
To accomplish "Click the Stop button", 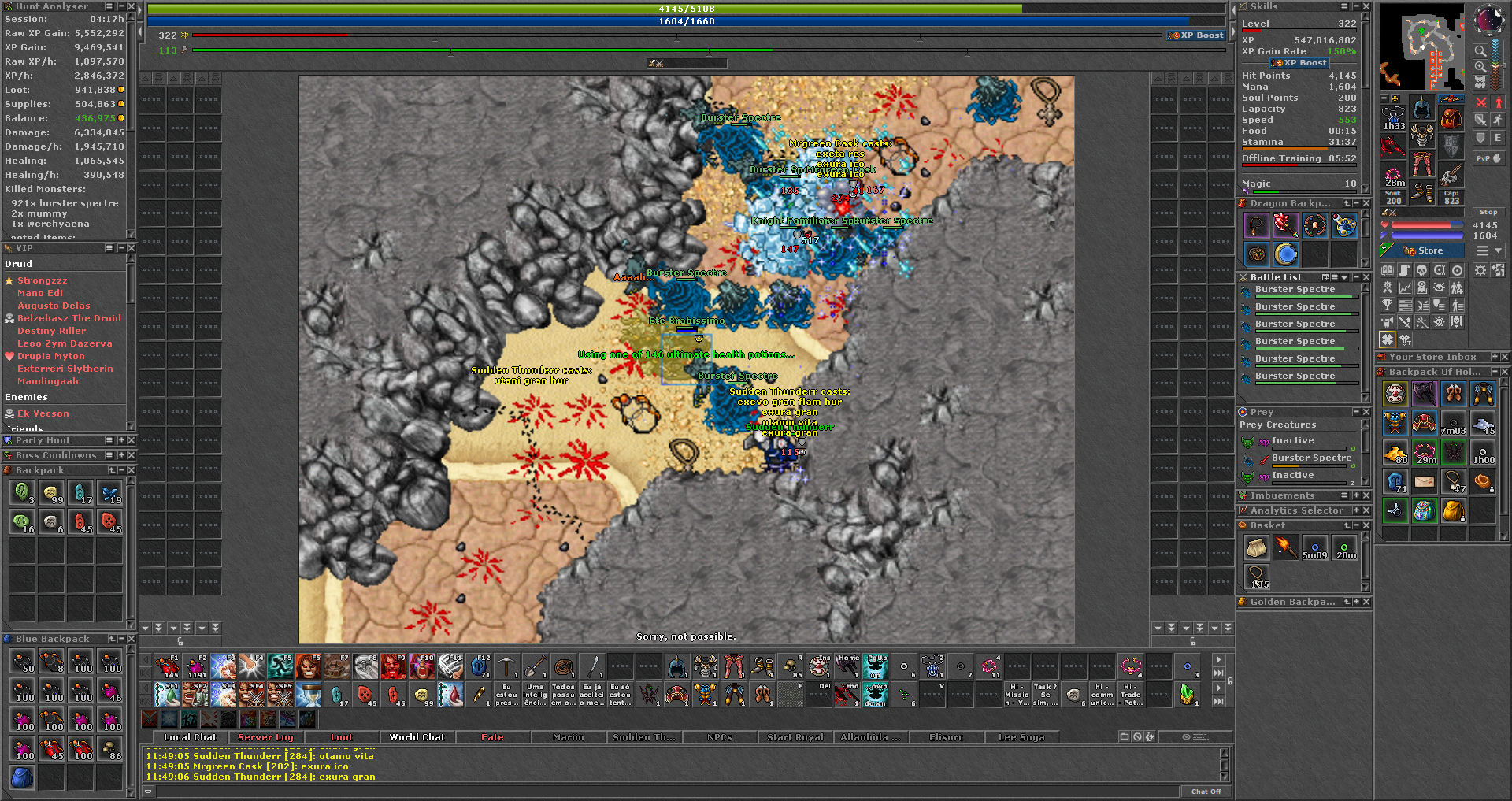I will coord(1488,212).
